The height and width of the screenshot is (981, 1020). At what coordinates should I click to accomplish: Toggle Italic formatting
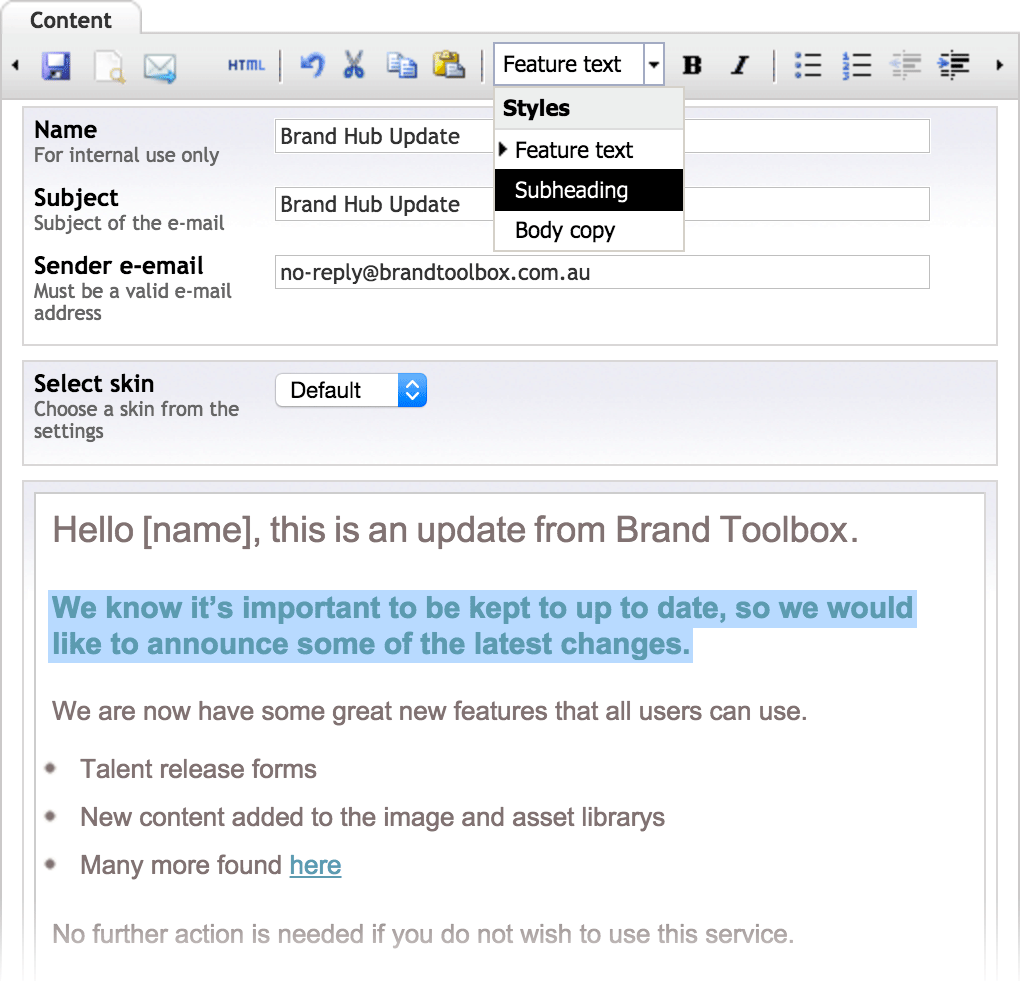click(x=740, y=66)
